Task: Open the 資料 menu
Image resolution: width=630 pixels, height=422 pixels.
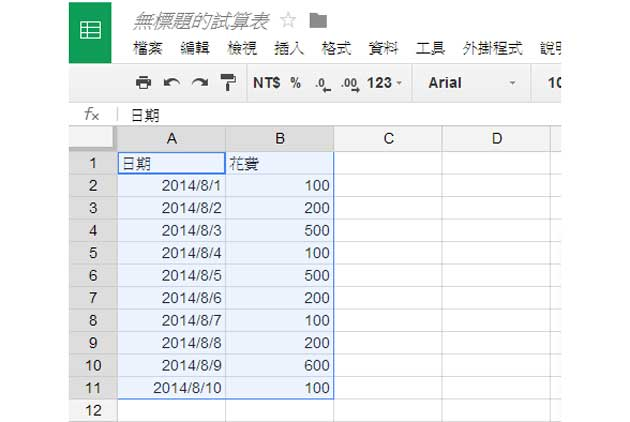Action: [x=383, y=49]
